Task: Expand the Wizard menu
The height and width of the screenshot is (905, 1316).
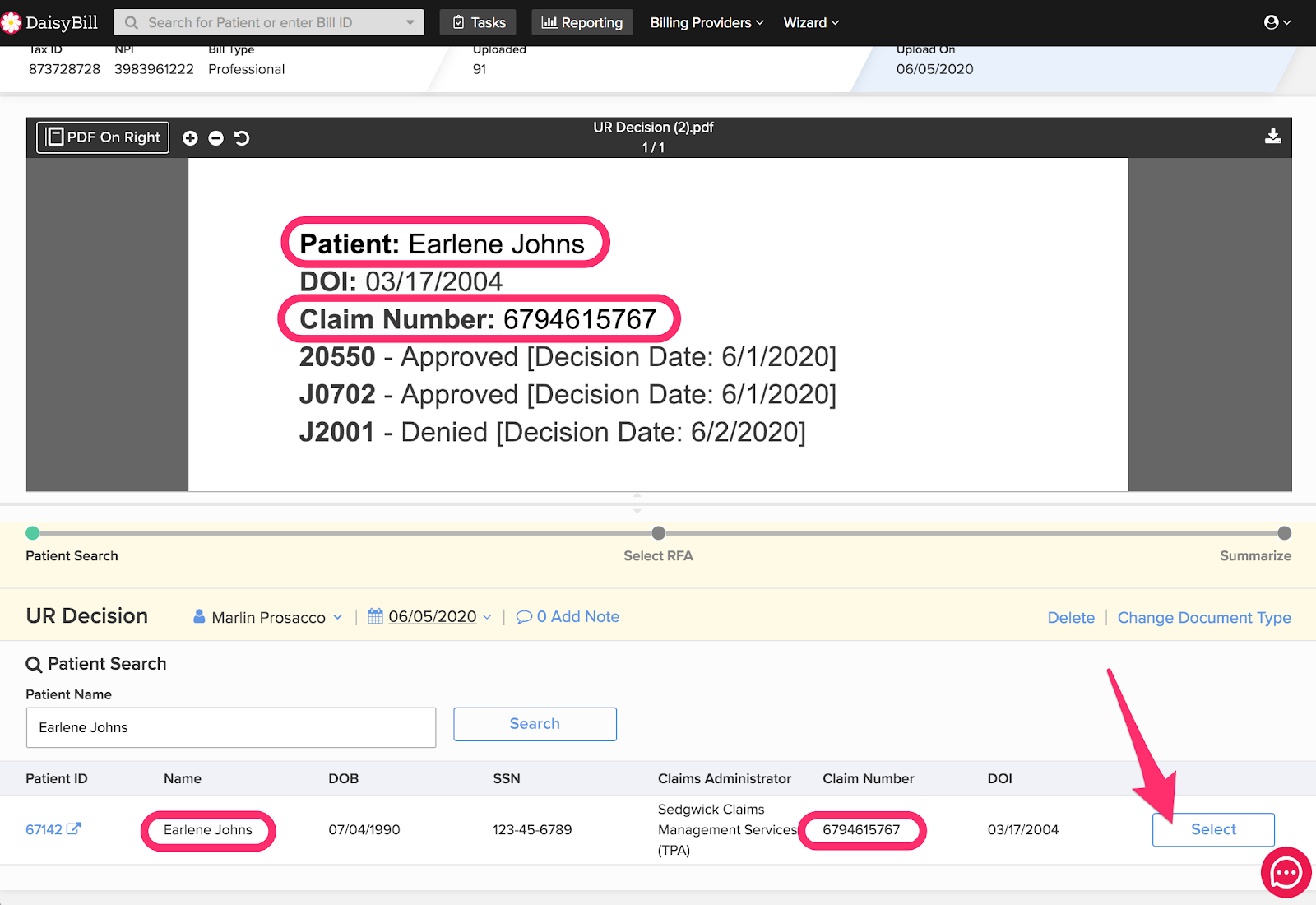Action: [x=811, y=22]
